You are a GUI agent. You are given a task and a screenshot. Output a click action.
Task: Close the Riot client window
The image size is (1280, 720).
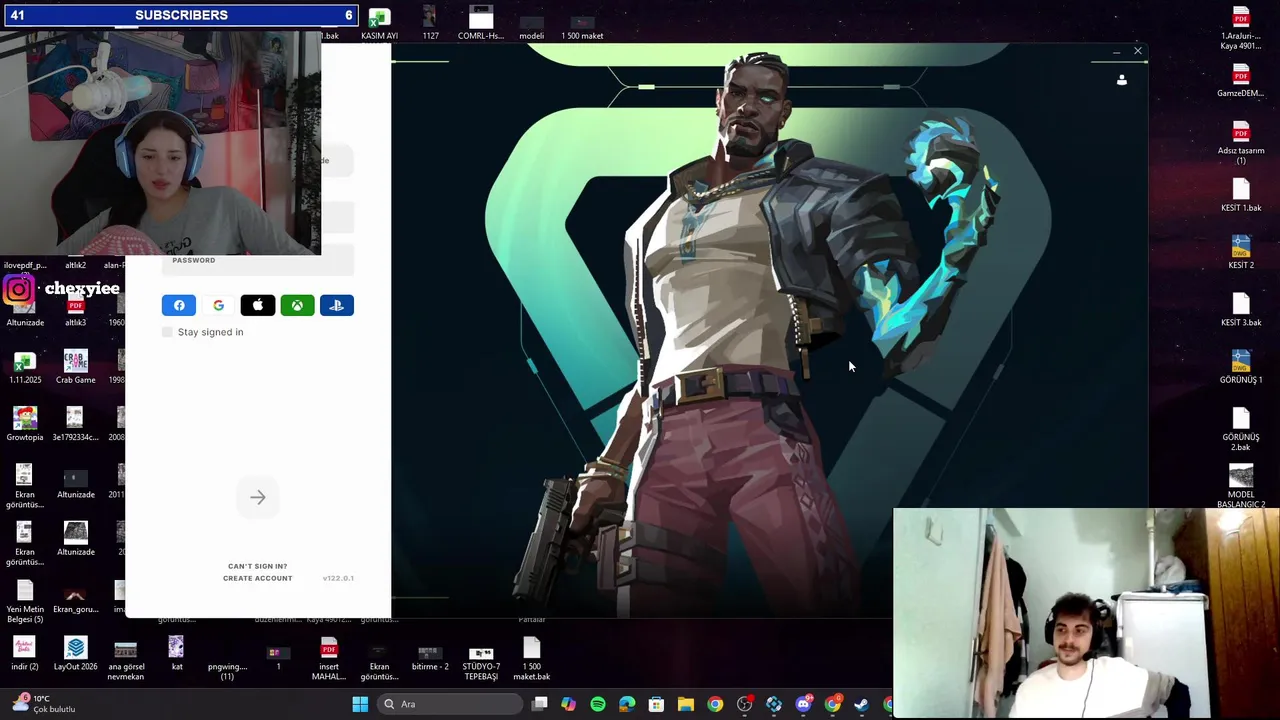point(1137,51)
